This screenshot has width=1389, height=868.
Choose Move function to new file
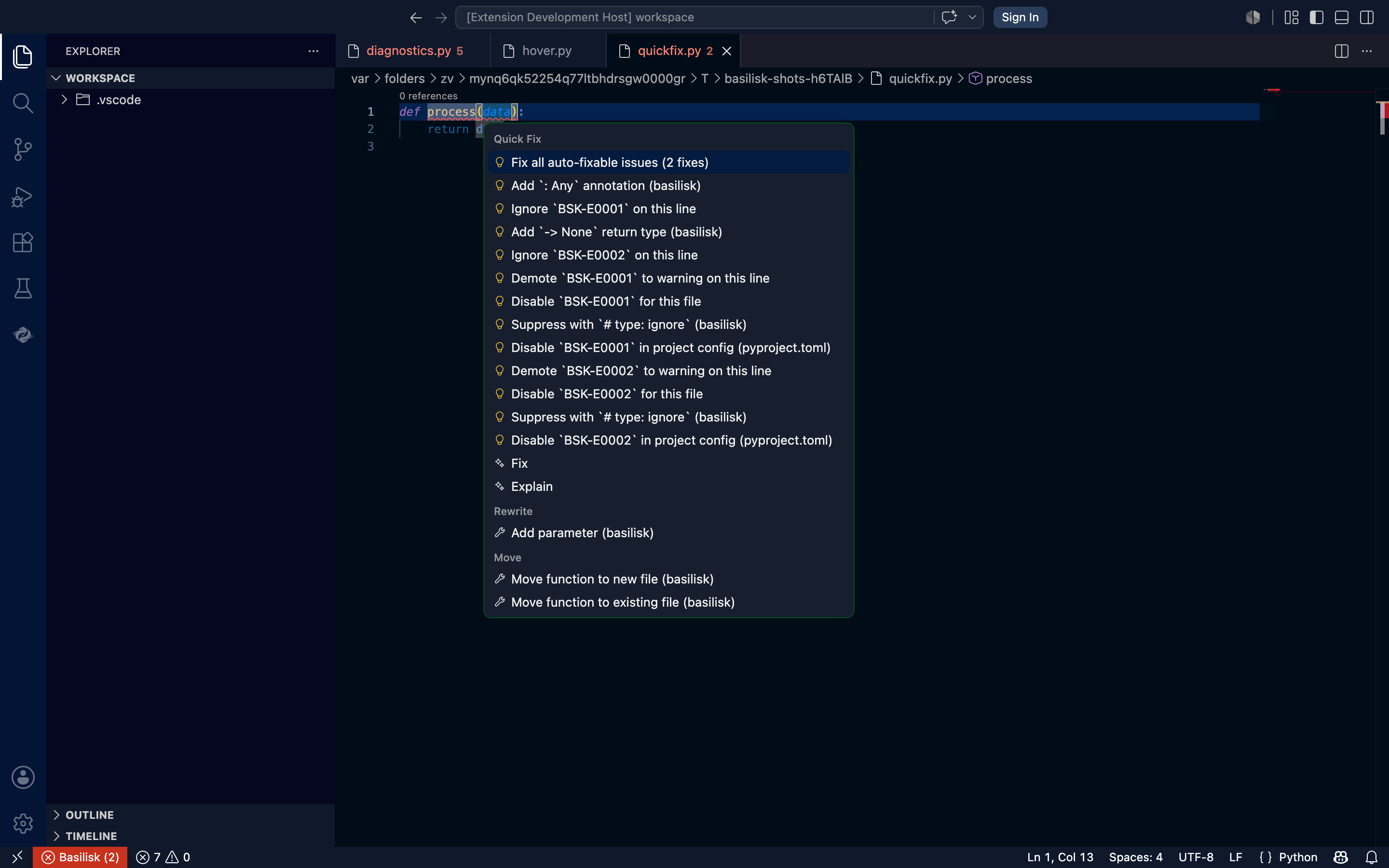click(x=668, y=579)
